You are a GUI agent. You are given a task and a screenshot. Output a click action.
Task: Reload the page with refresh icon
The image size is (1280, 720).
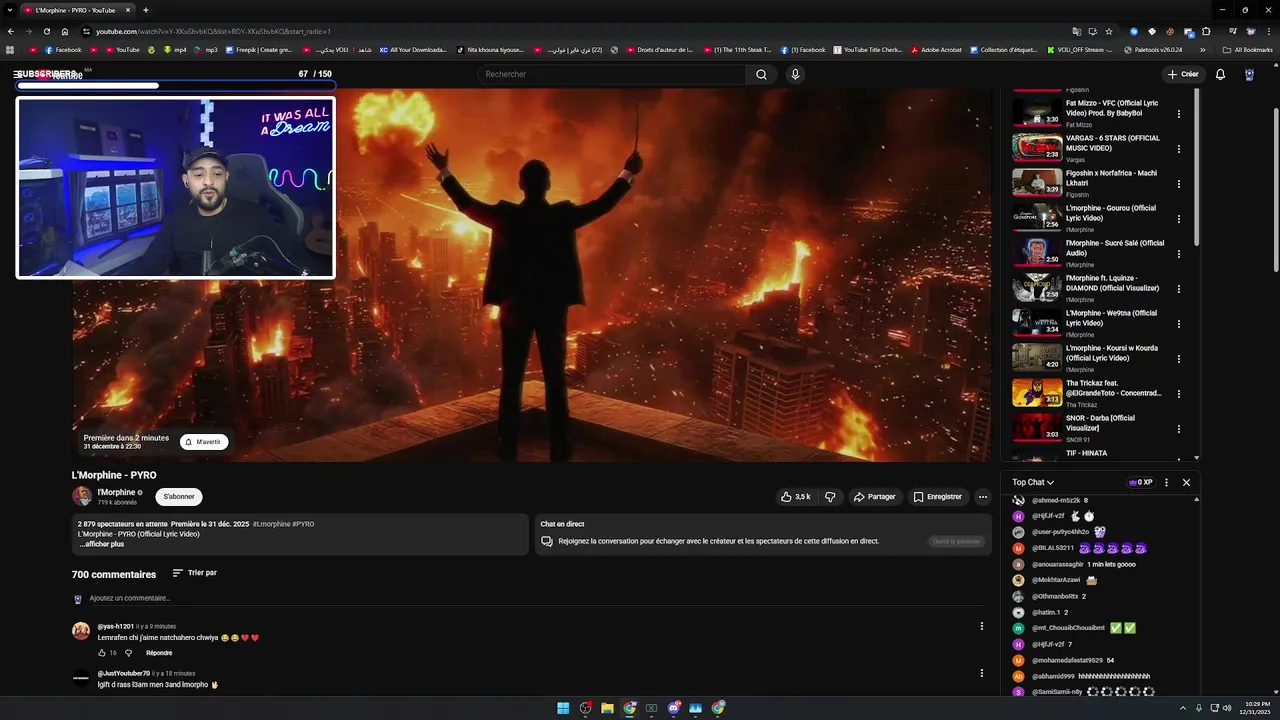pos(46,31)
